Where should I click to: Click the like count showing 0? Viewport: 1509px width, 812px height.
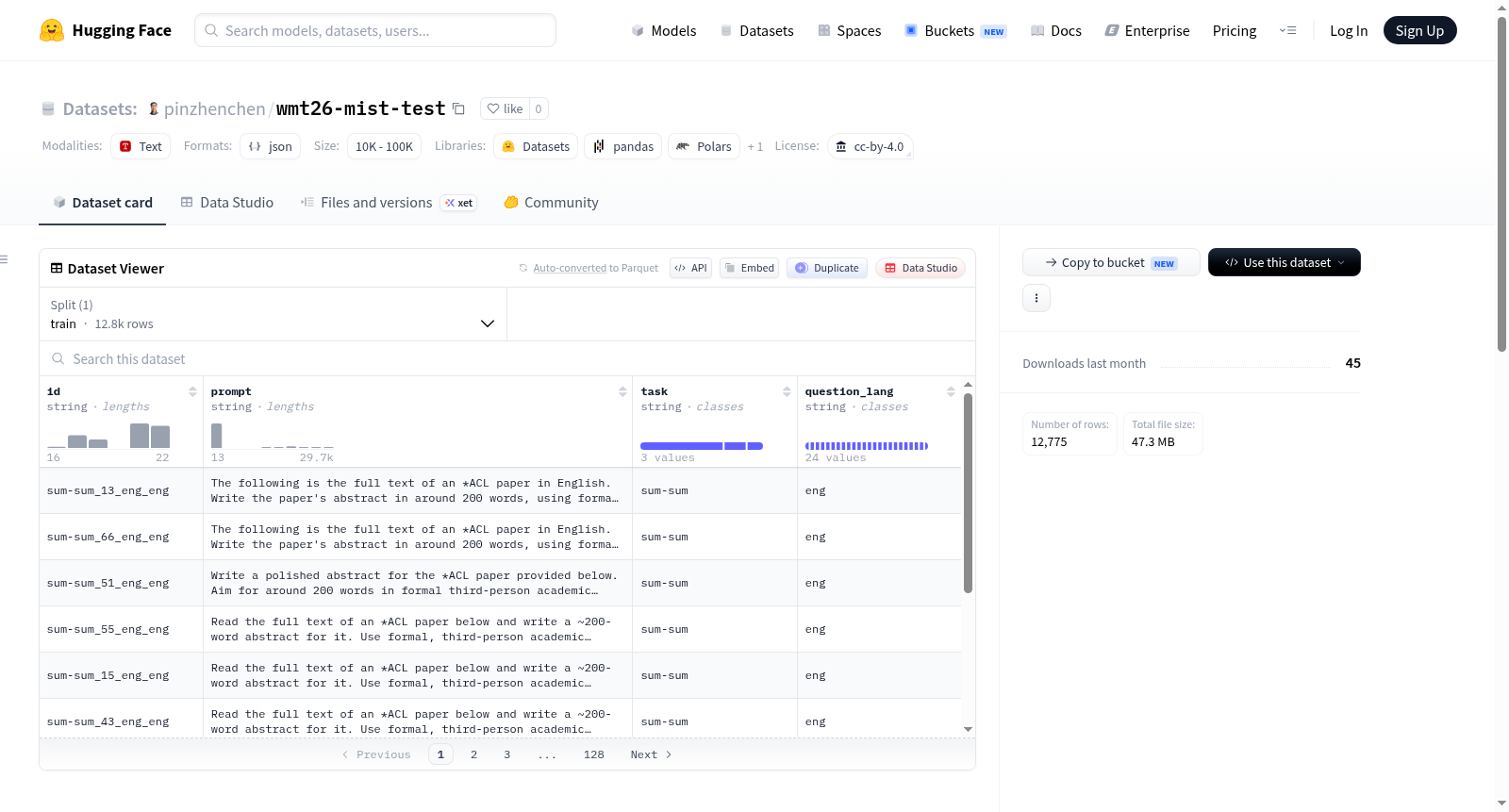tap(539, 108)
